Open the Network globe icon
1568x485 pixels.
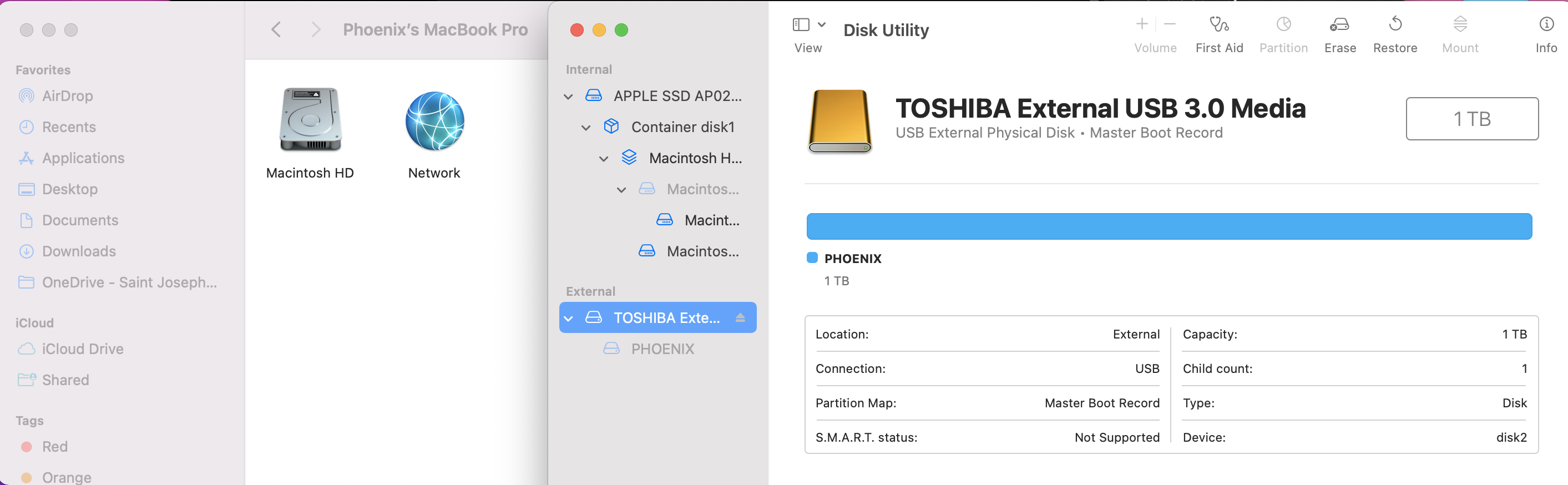coord(434,121)
